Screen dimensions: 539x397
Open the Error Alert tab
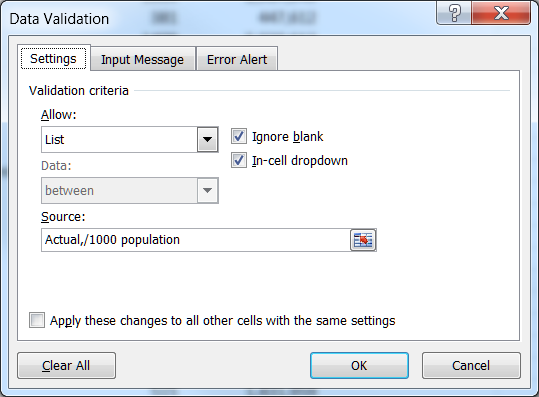[237, 59]
